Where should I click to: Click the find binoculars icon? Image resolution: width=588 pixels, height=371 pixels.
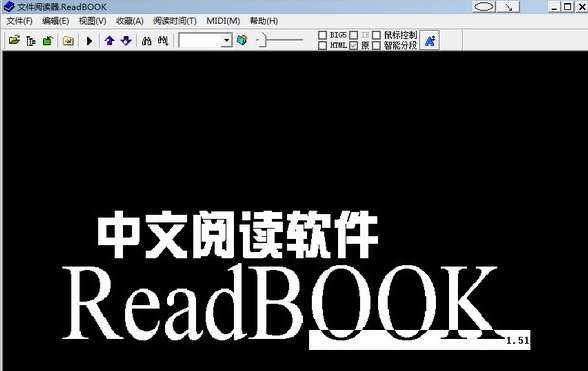(147, 41)
